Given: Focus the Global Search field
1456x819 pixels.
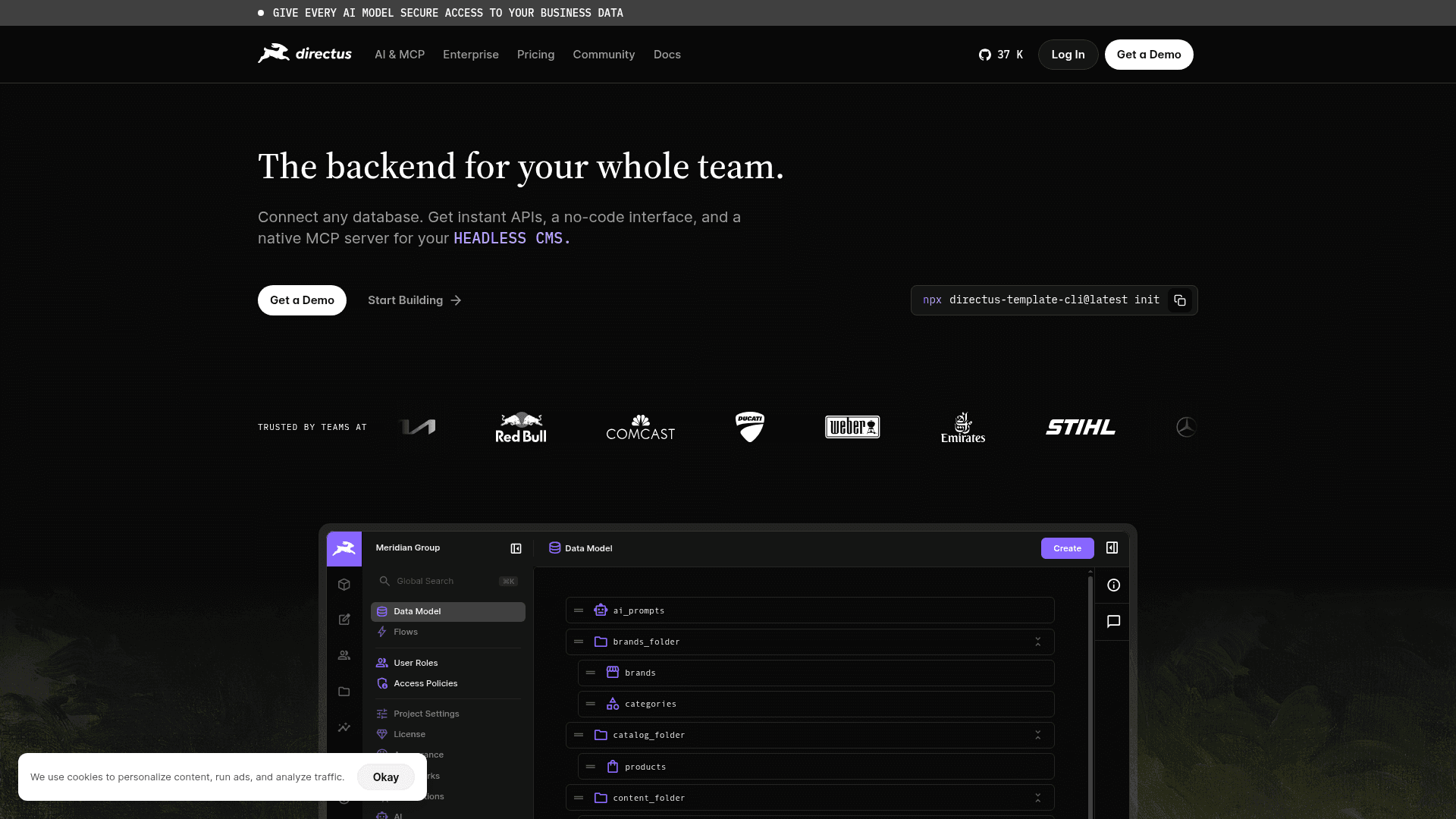Looking at the screenshot, I should pyautogui.click(x=448, y=581).
